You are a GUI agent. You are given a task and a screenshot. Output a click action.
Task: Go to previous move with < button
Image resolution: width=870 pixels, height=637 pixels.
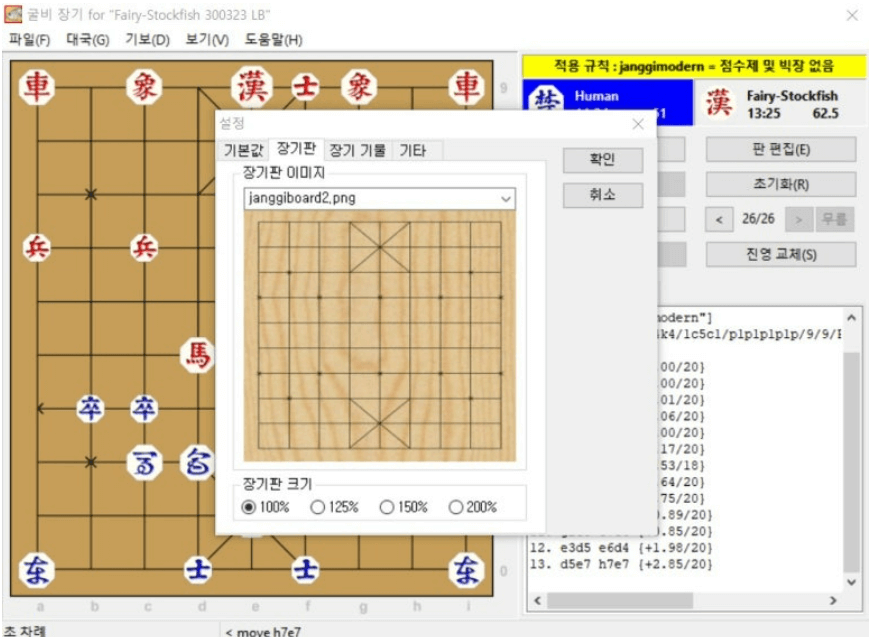(719, 220)
